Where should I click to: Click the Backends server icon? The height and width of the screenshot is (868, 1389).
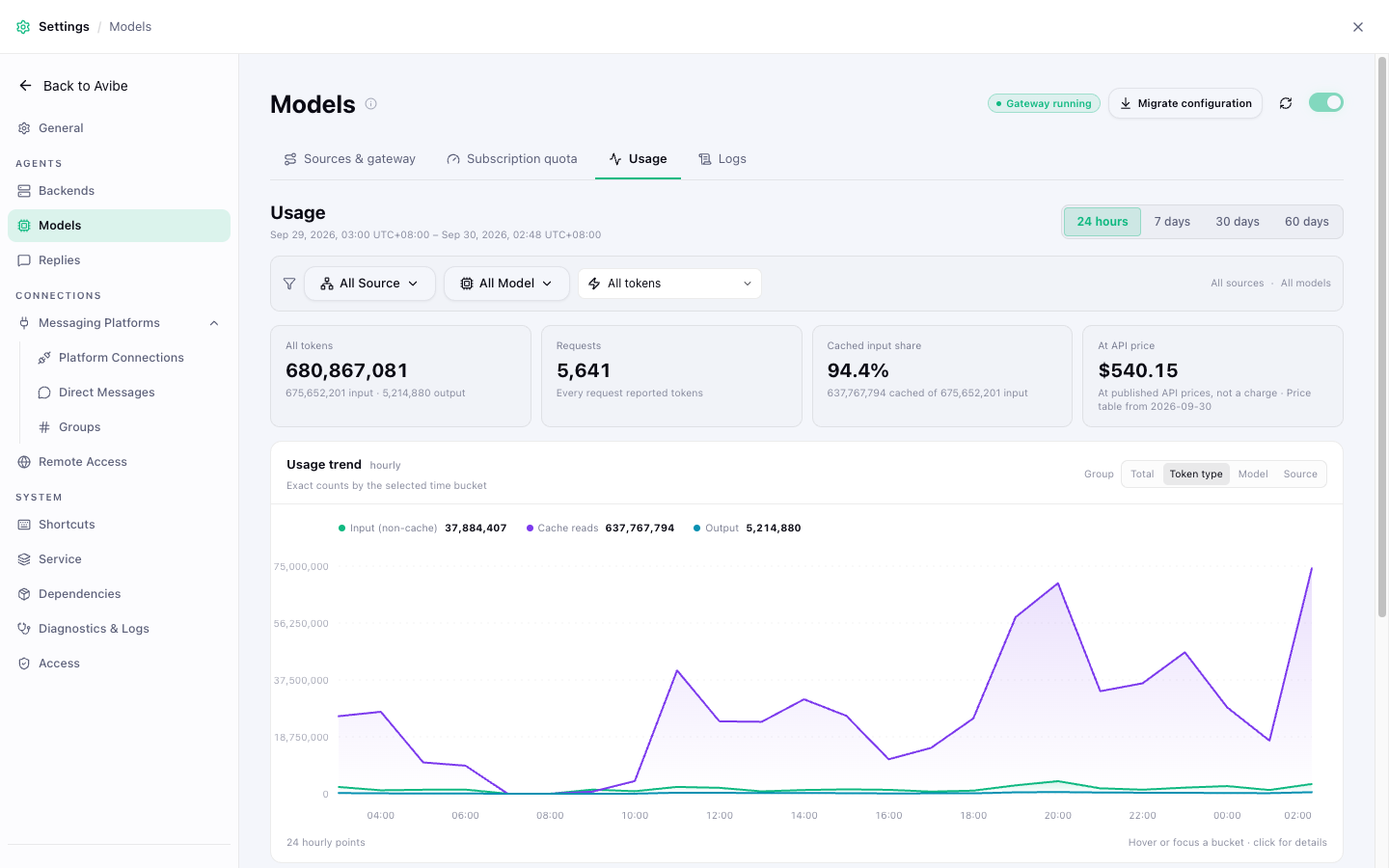(x=24, y=191)
